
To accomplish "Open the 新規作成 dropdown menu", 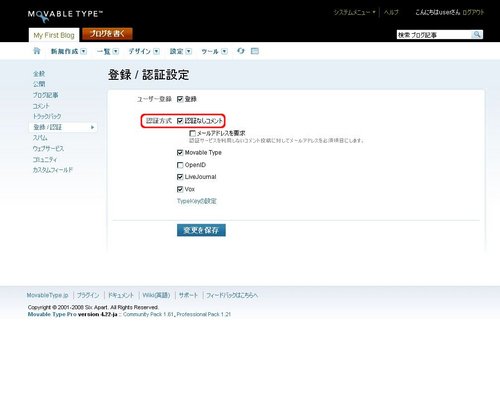I will [69, 51].
